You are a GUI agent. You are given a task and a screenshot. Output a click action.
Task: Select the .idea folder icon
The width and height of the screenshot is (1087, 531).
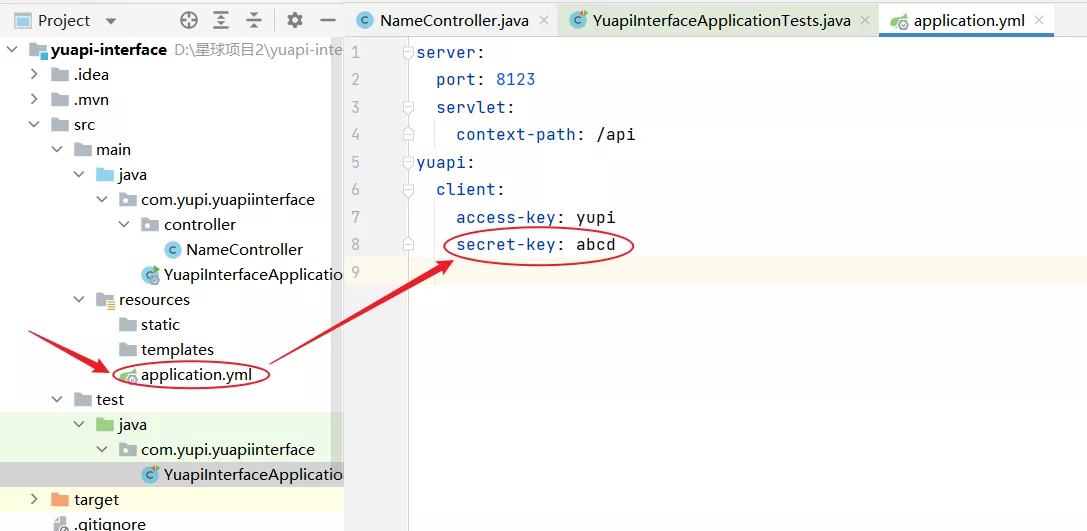pos(60,75)
